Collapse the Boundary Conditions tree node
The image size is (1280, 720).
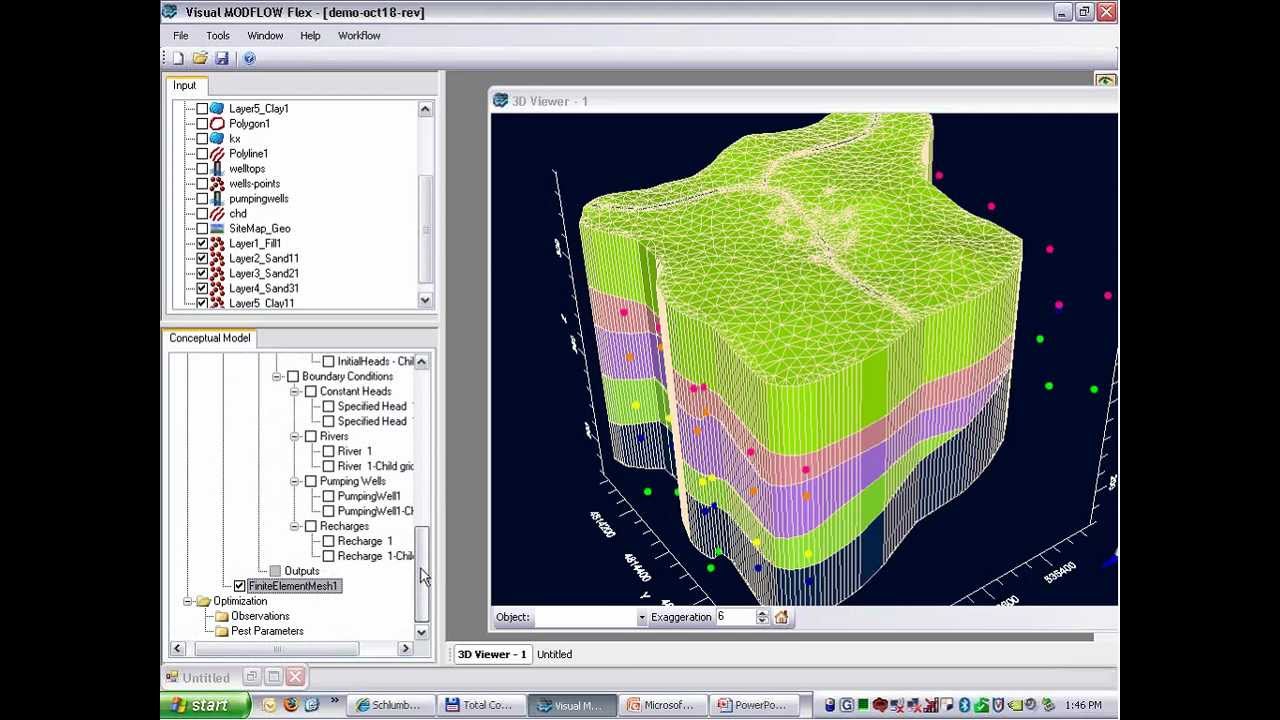point(277,377)
